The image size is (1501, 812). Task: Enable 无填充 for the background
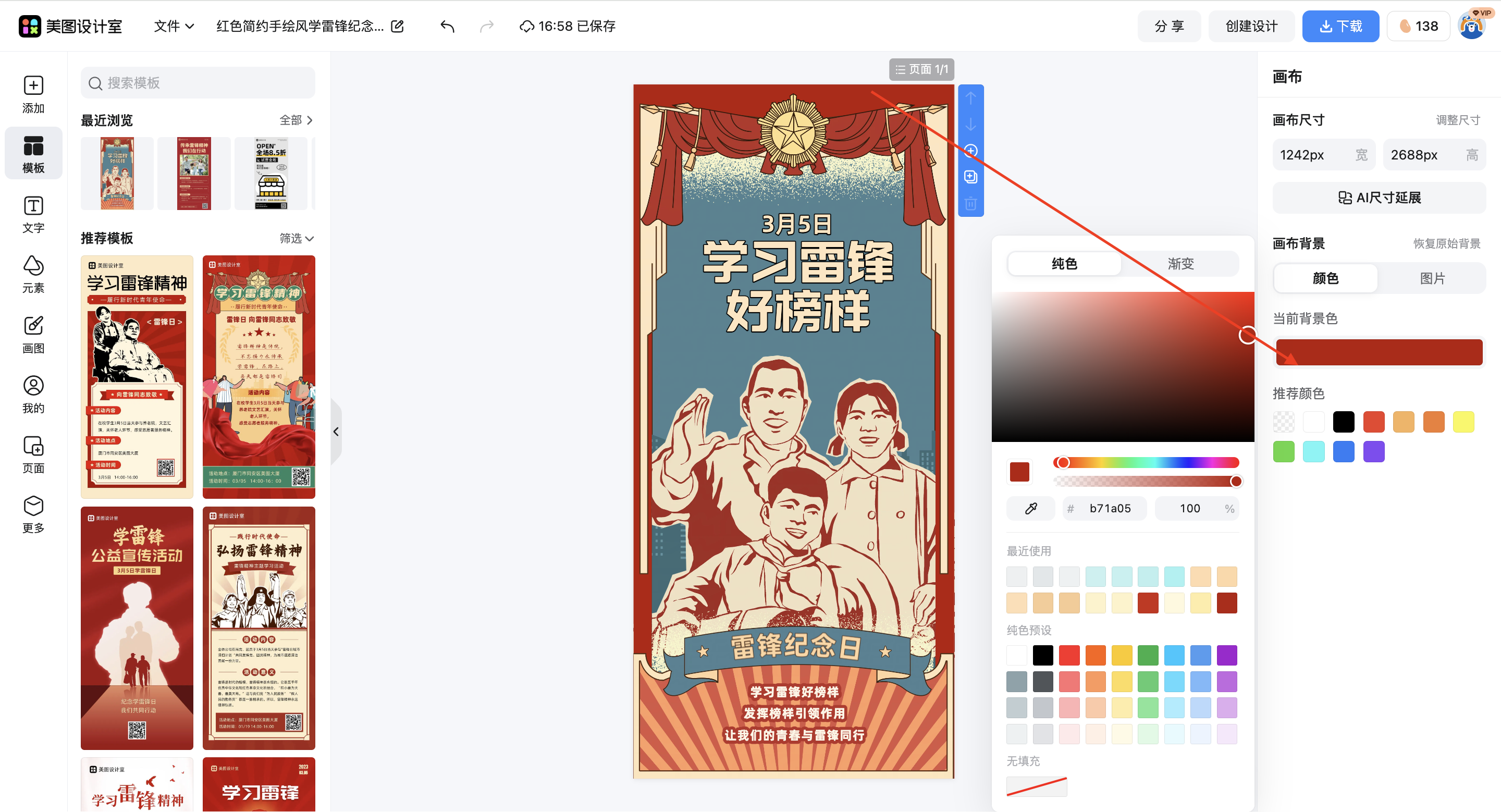(x=1036, y=786)
